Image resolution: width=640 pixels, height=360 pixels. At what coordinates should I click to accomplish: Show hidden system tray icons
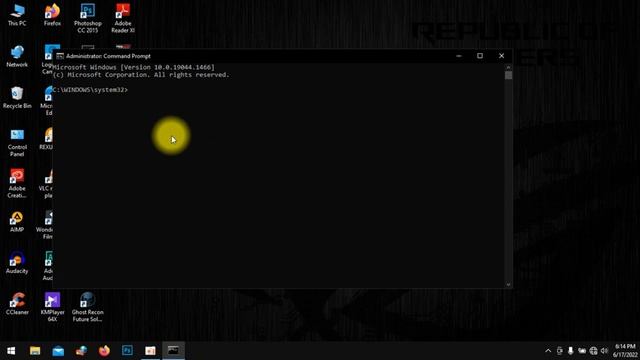[548, 351]
